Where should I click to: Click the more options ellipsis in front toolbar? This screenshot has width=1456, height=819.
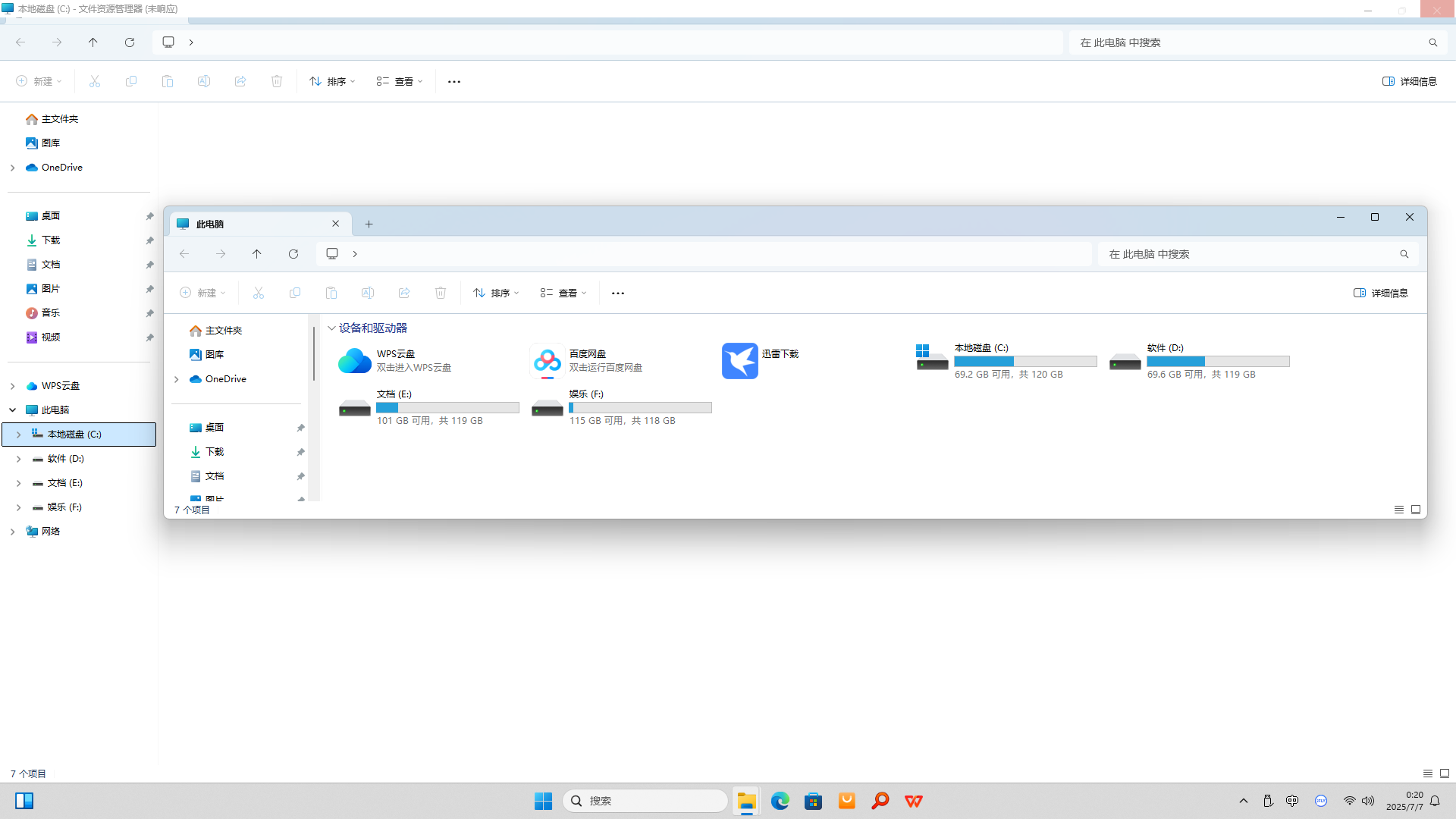[x=618, y=293]
